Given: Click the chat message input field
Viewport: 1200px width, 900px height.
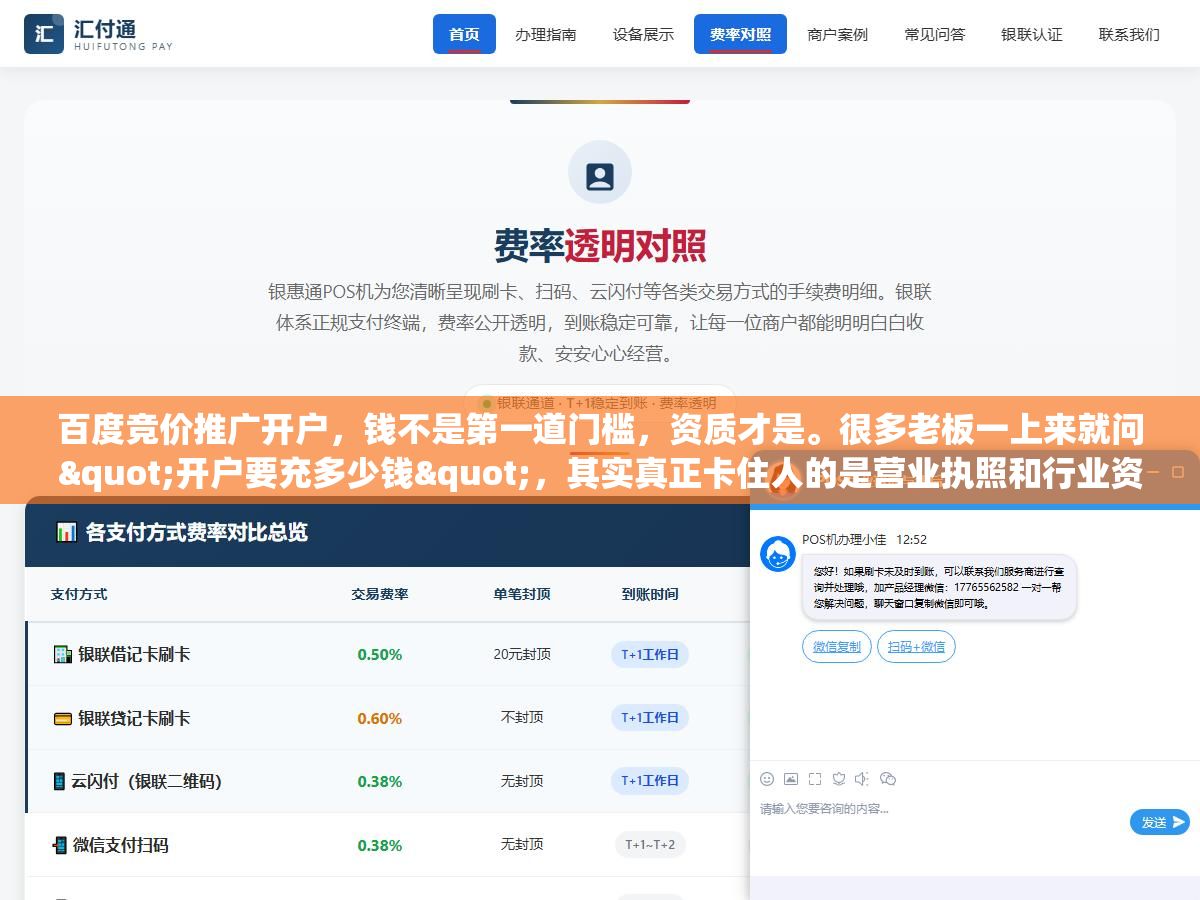Looking at the screenshot, I should coord(940,822).
